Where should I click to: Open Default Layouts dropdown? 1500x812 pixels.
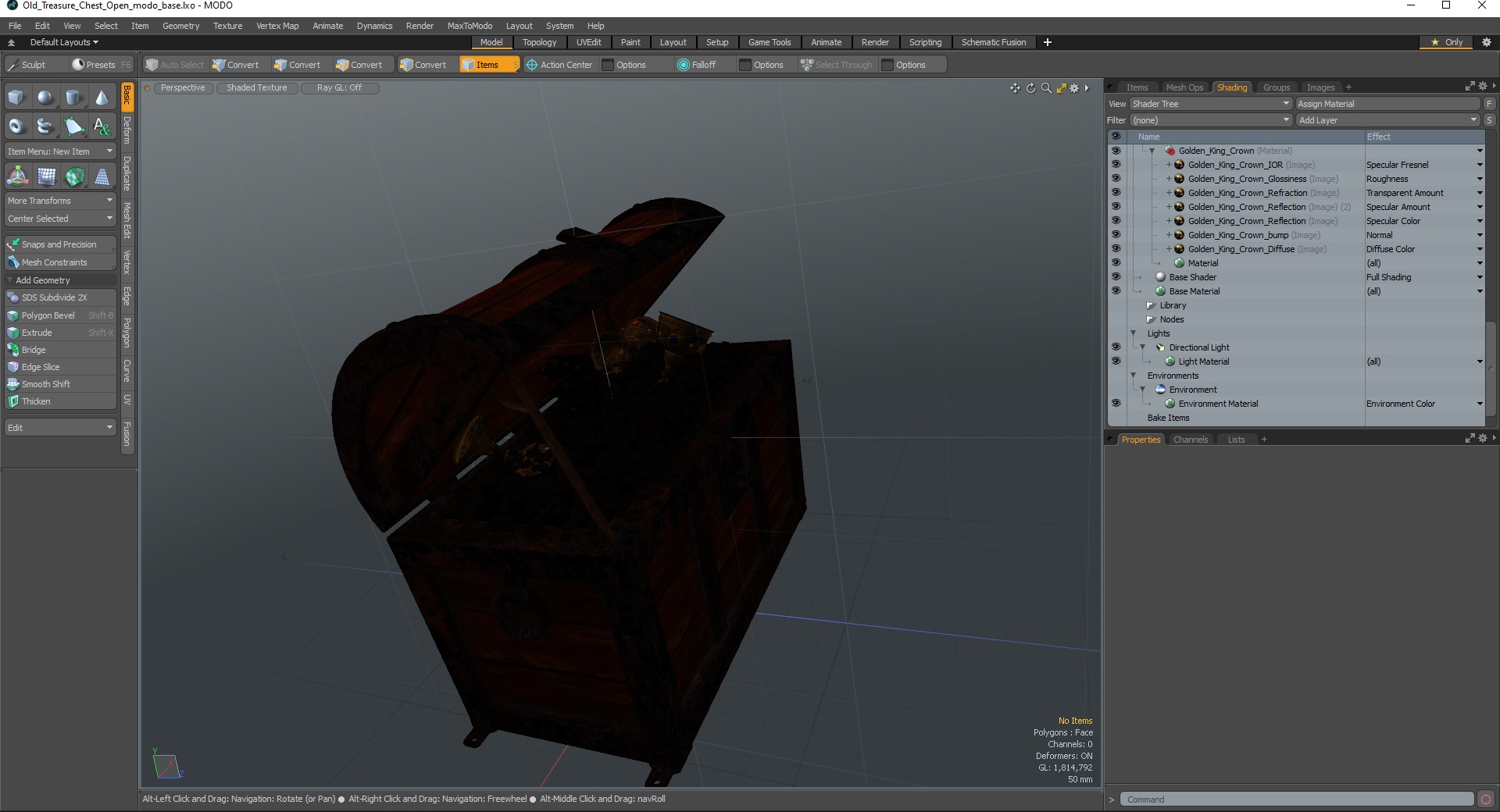tap(64, 42)
